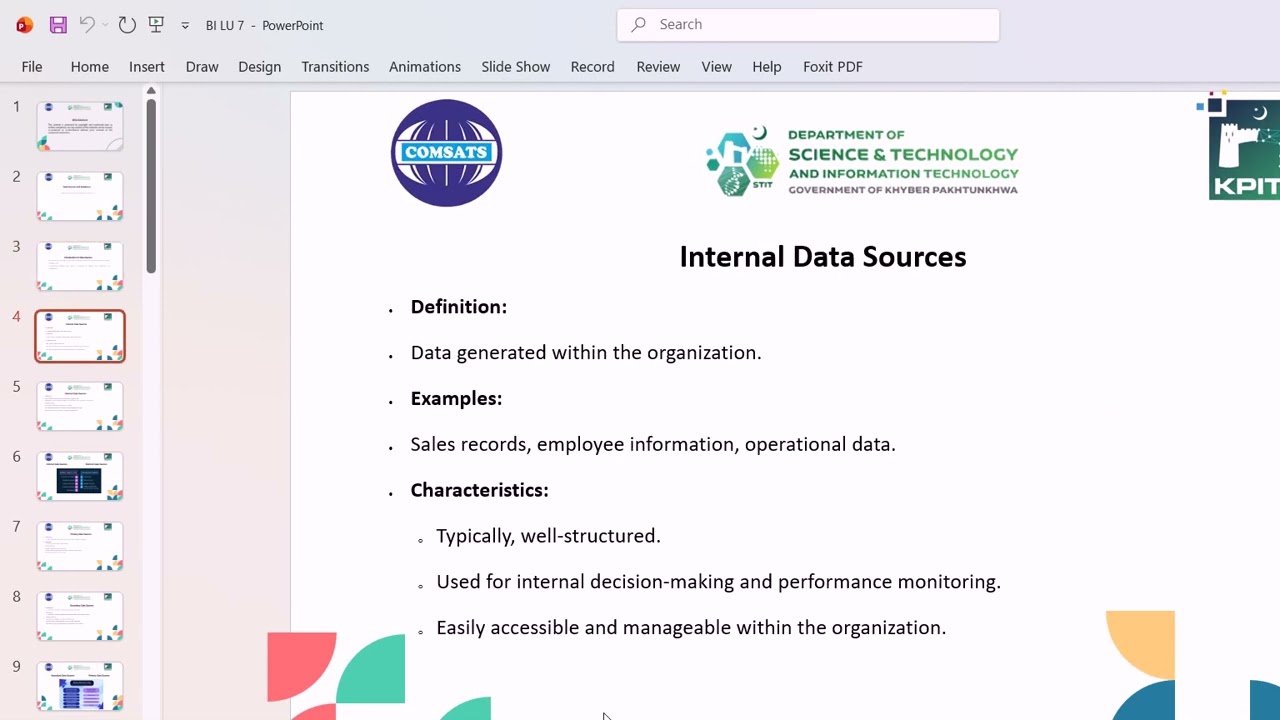
Task: Switch to the Record tab
Action: click(x=593, y=66)
